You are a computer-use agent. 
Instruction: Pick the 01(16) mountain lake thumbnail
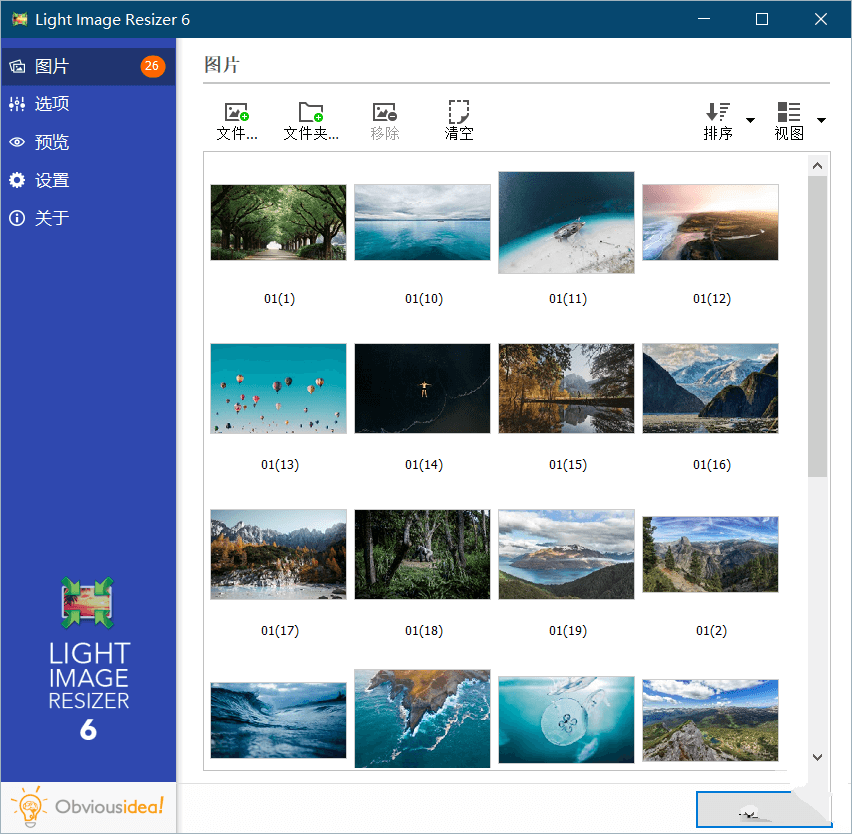pyautogui.click(x=710, y=389)
